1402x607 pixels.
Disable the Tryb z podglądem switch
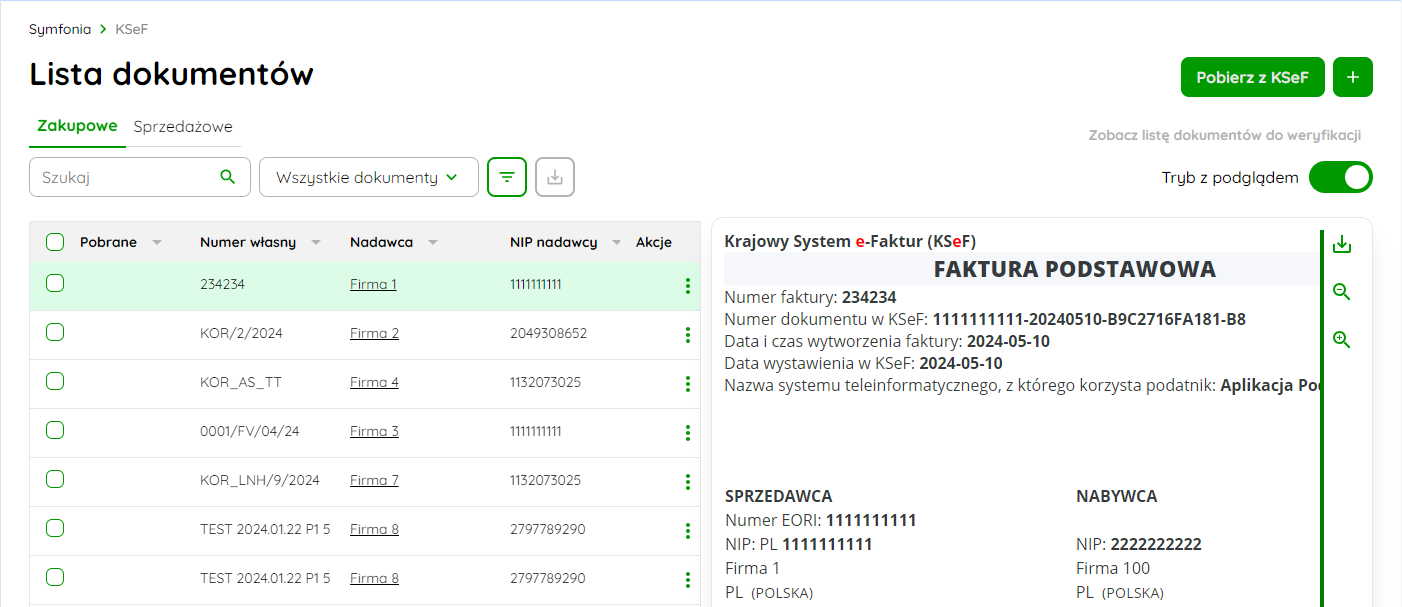1340,177
